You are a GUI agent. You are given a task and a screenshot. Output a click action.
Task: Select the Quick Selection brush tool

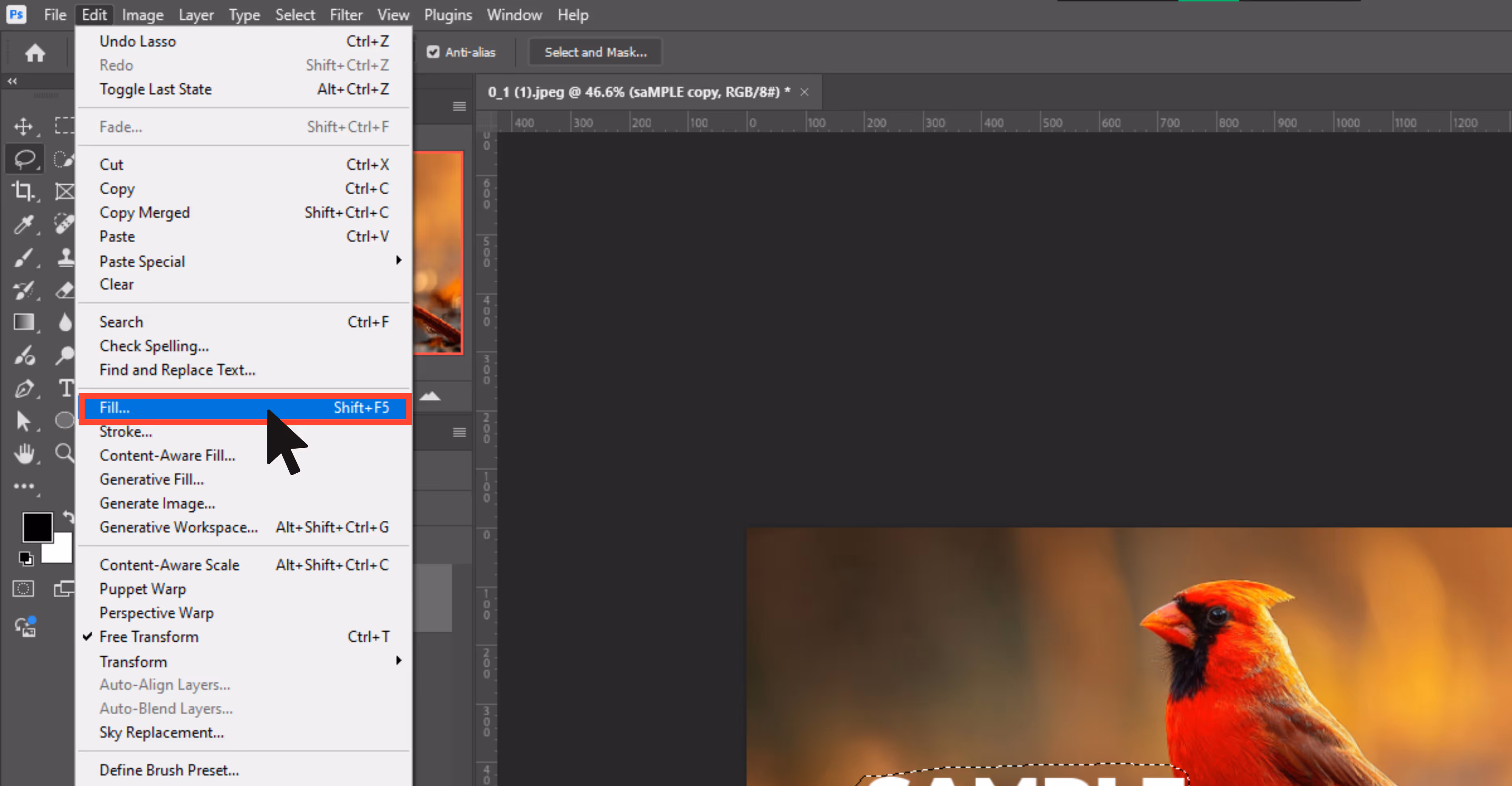coord(63,159)
